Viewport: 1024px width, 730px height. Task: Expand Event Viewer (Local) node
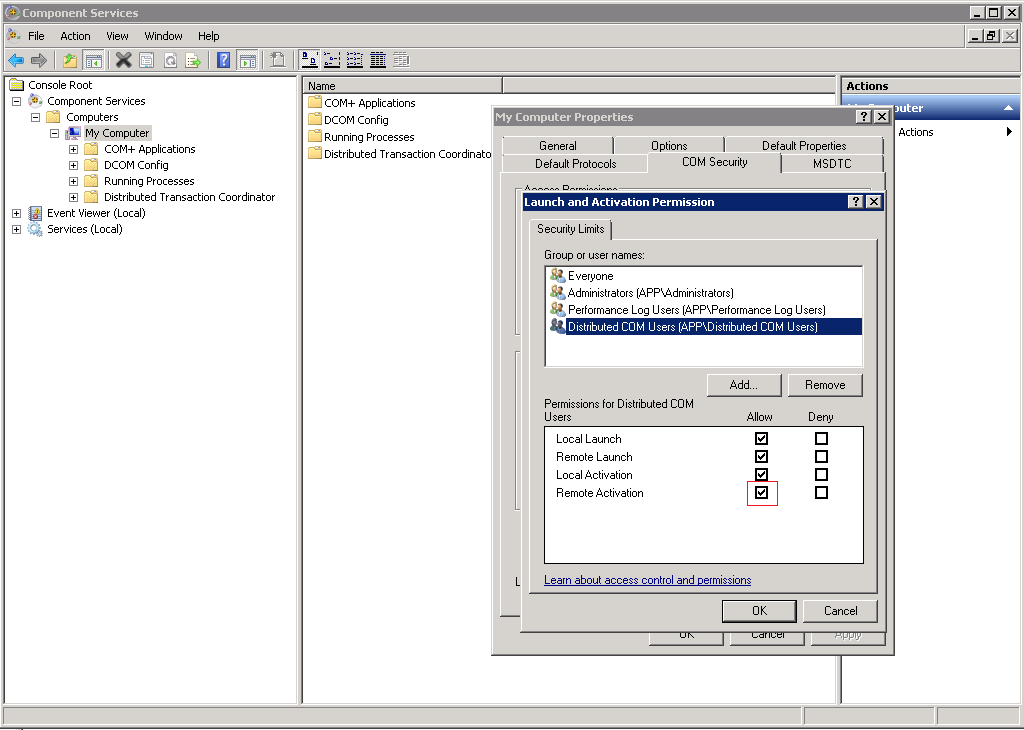pos(16,213)
